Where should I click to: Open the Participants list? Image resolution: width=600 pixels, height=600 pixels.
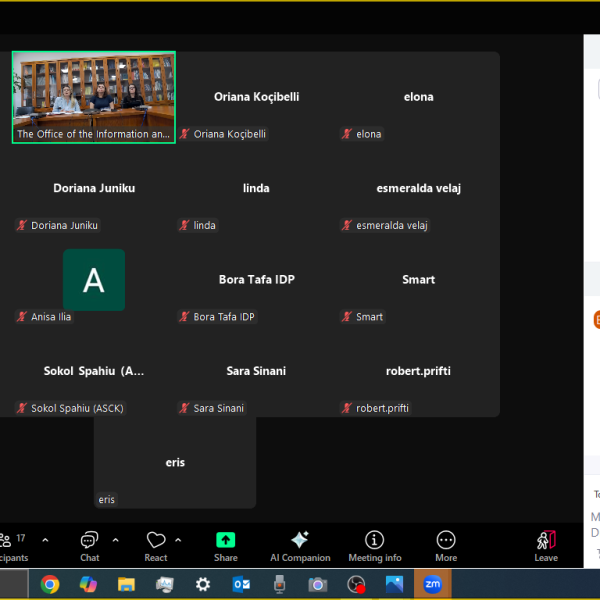pos(10,542)
